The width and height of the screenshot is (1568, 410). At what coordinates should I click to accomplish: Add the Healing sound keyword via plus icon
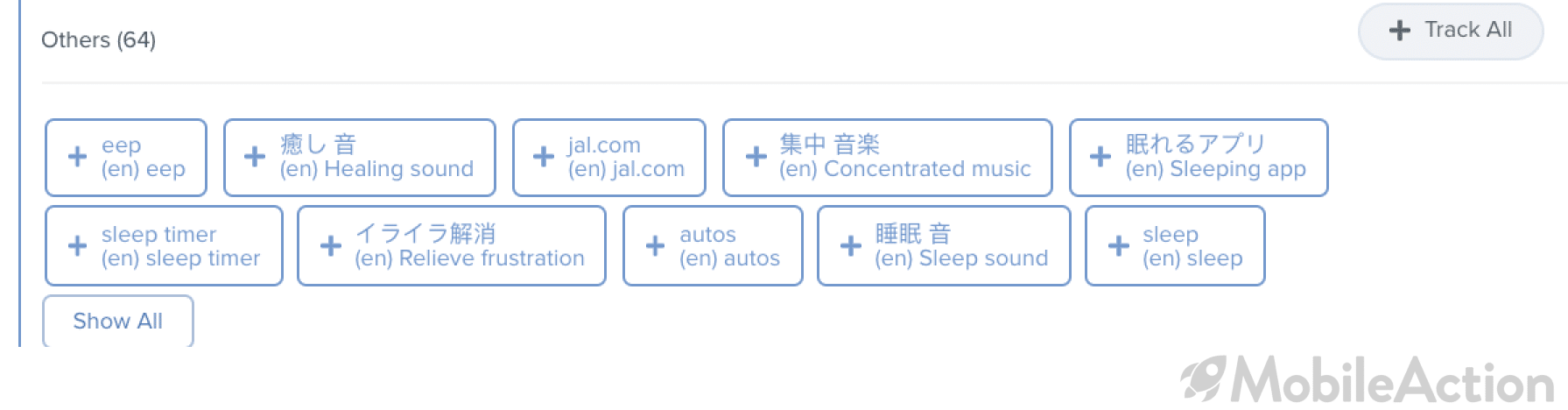click(x=255, y=157)
